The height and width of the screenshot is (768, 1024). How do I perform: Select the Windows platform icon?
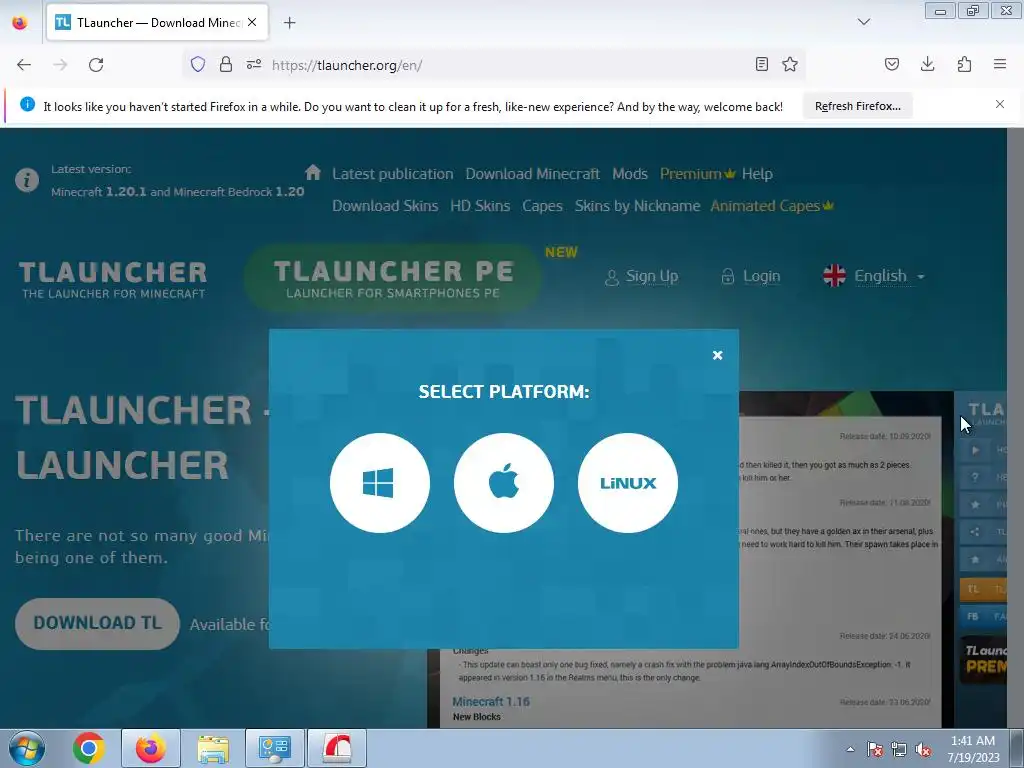(379, 483)
